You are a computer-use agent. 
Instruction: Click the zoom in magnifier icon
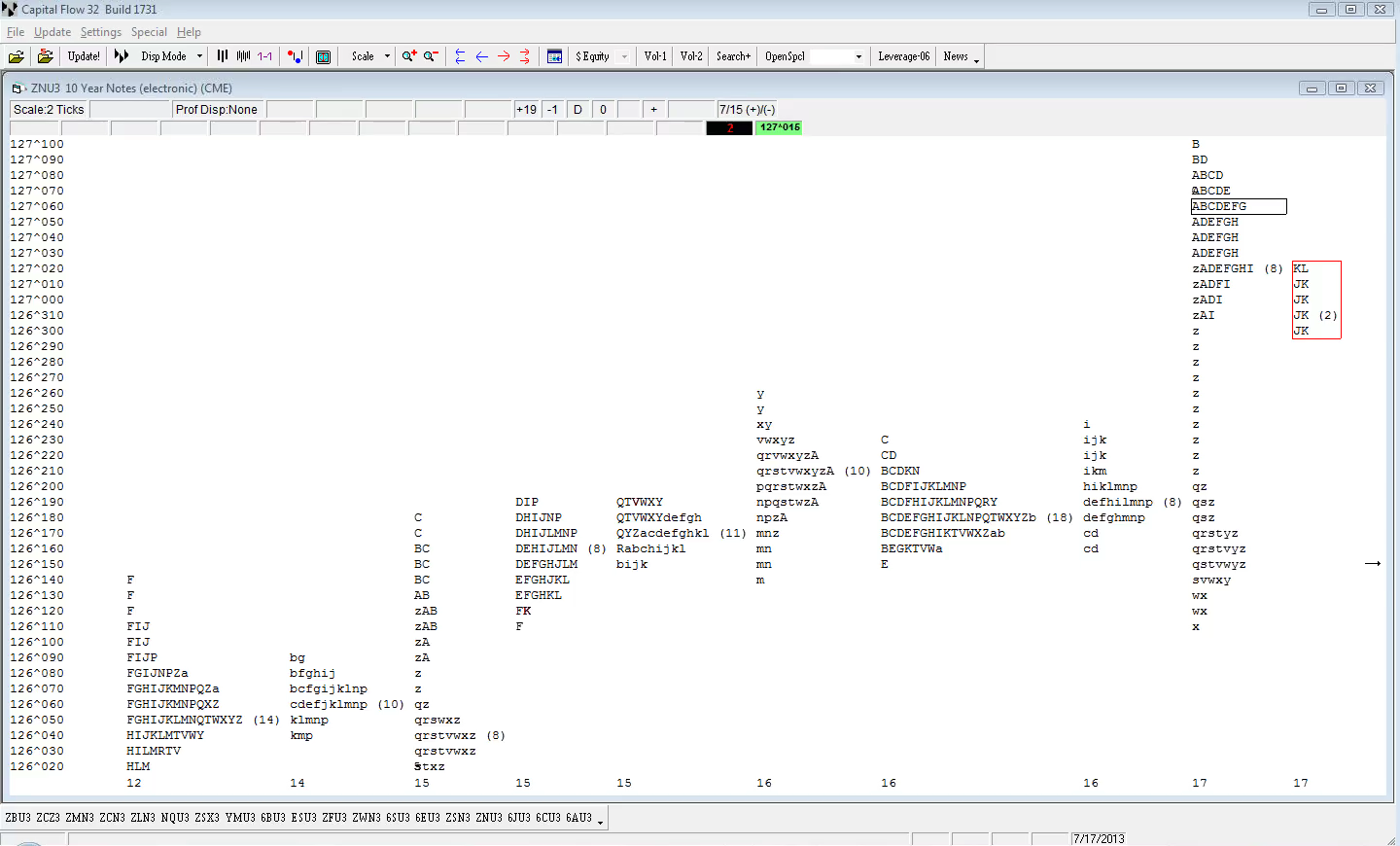409,56
